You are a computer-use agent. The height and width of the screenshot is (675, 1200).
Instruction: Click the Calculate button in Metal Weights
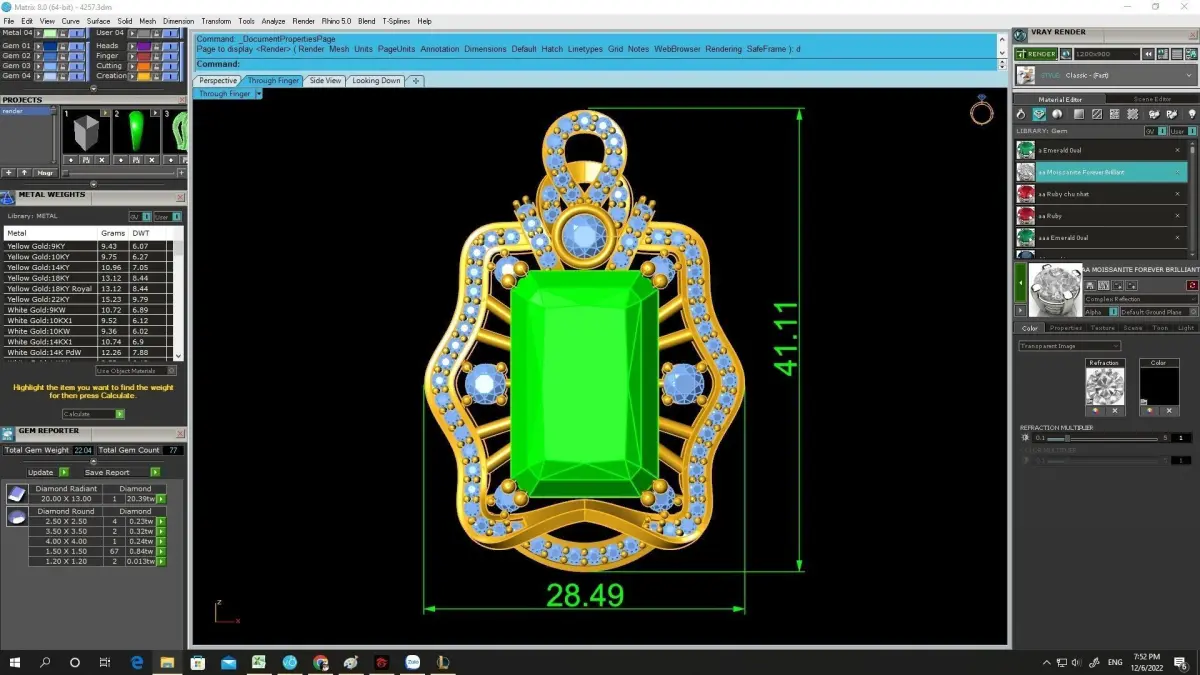point(93,413)
